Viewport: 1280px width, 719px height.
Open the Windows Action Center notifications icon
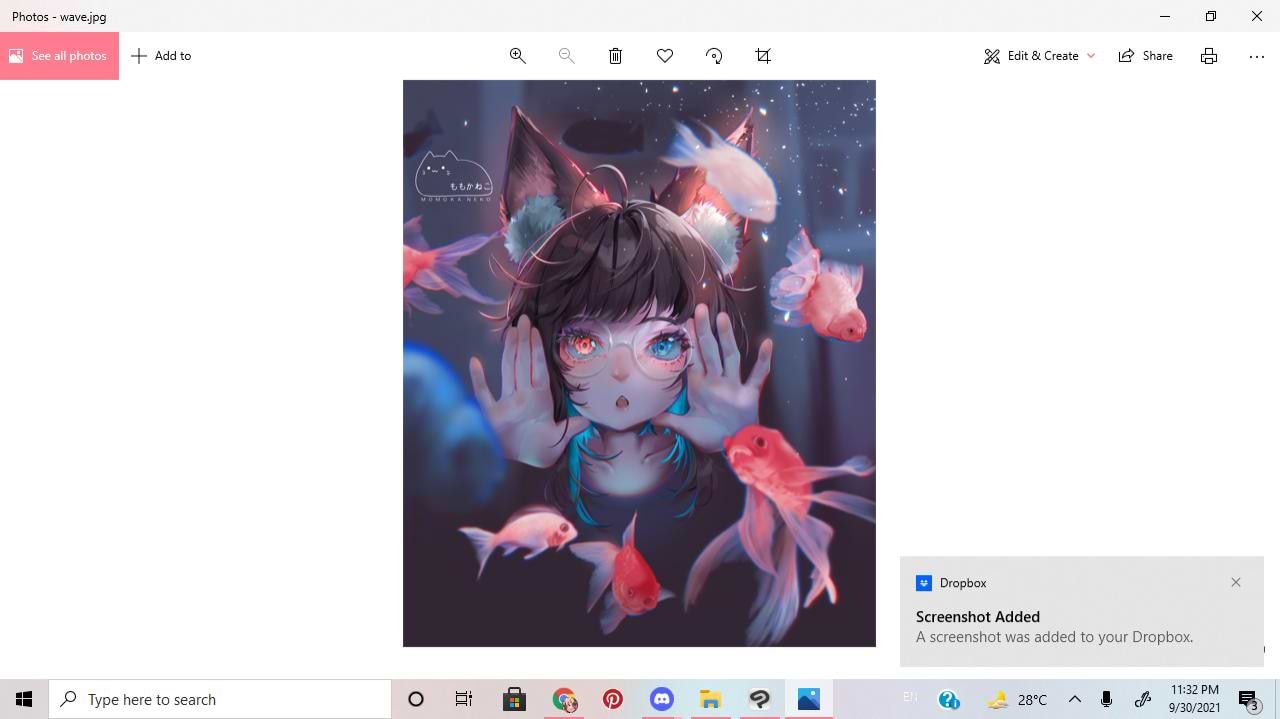[x=1248, y=699]
